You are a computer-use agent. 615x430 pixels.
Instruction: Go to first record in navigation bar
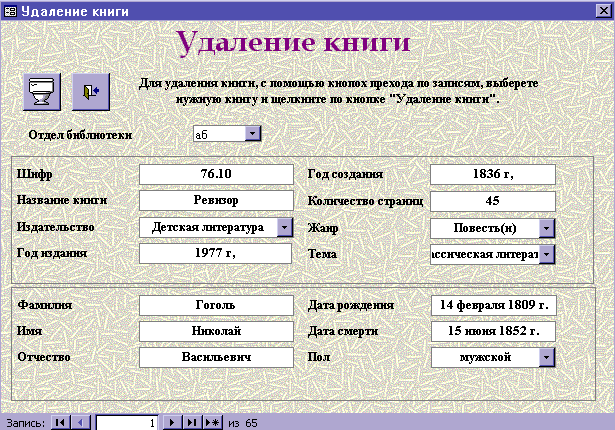pos(60,423)
